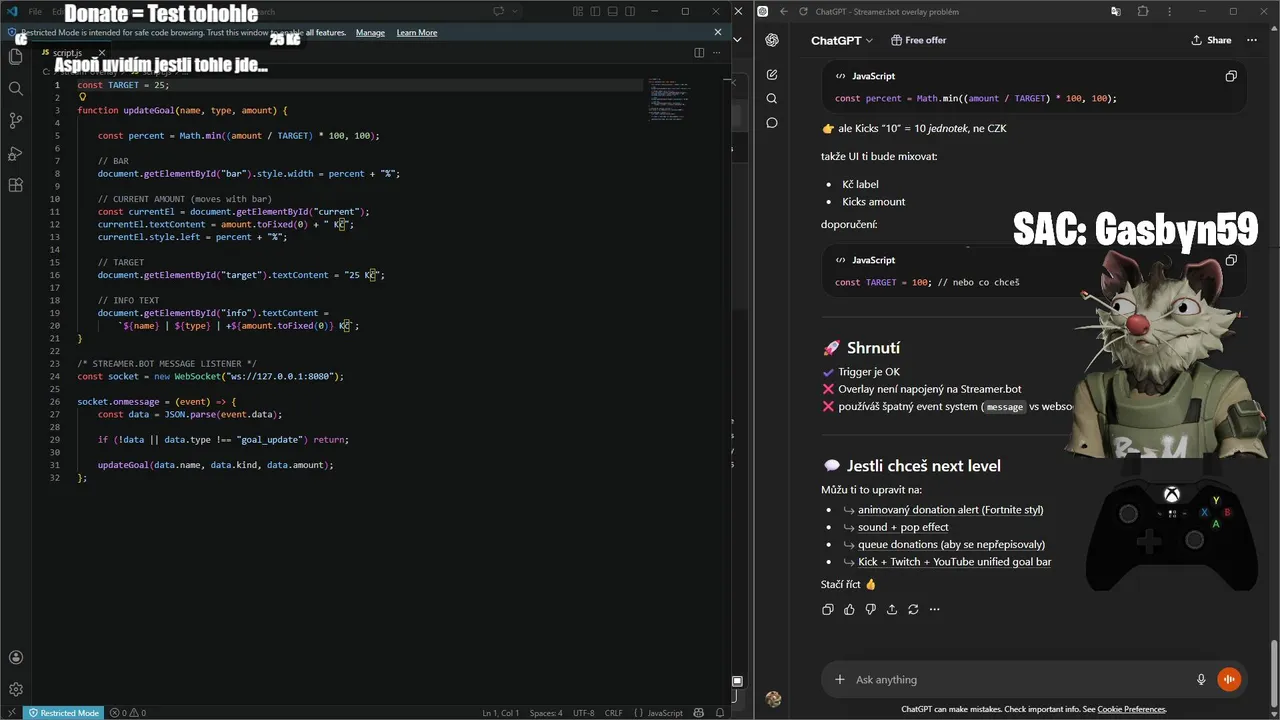Open the errors and warnings count in the status bar
The height and width of the screenshot is (720, 1280).
coord(128,713)
